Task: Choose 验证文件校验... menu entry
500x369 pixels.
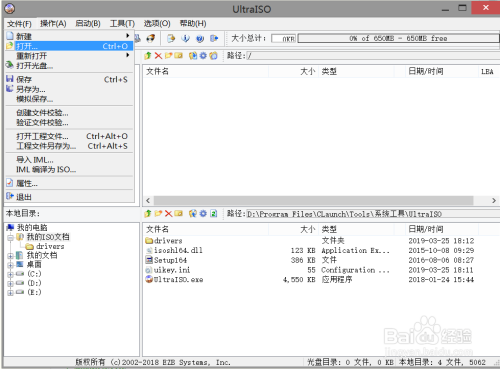Action: 69,123
